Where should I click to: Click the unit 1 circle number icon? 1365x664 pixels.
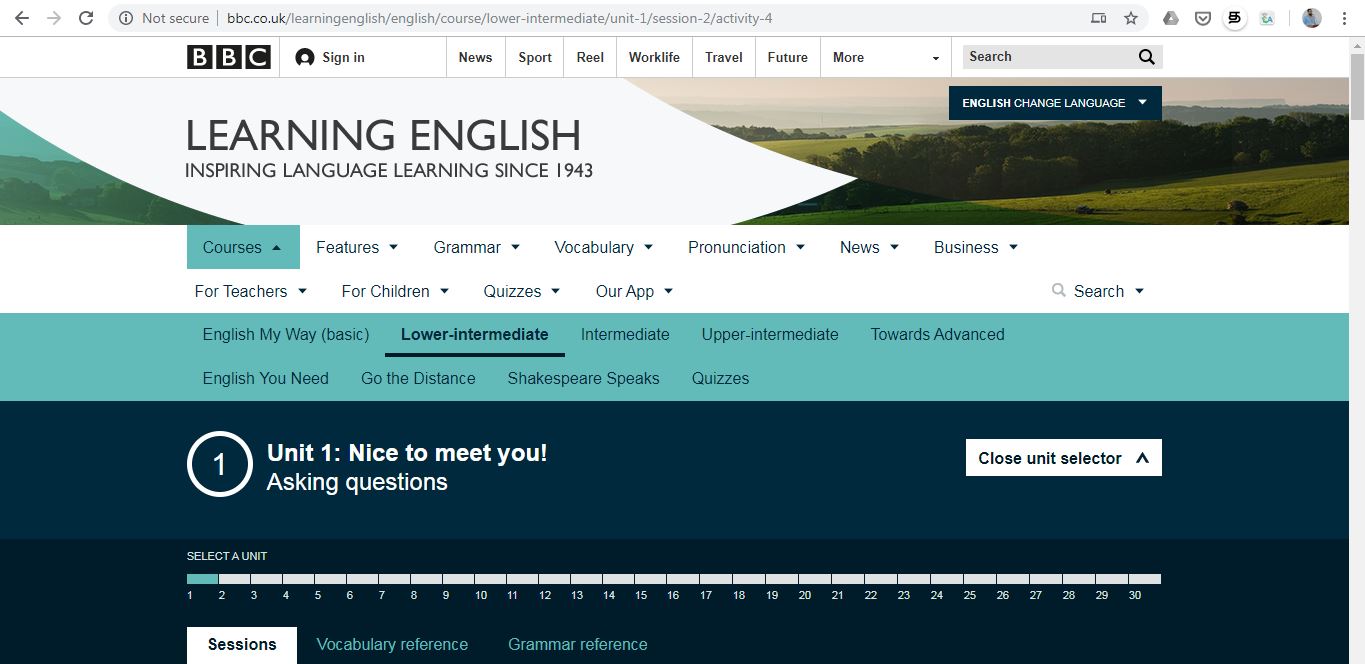tap(220, 464)
